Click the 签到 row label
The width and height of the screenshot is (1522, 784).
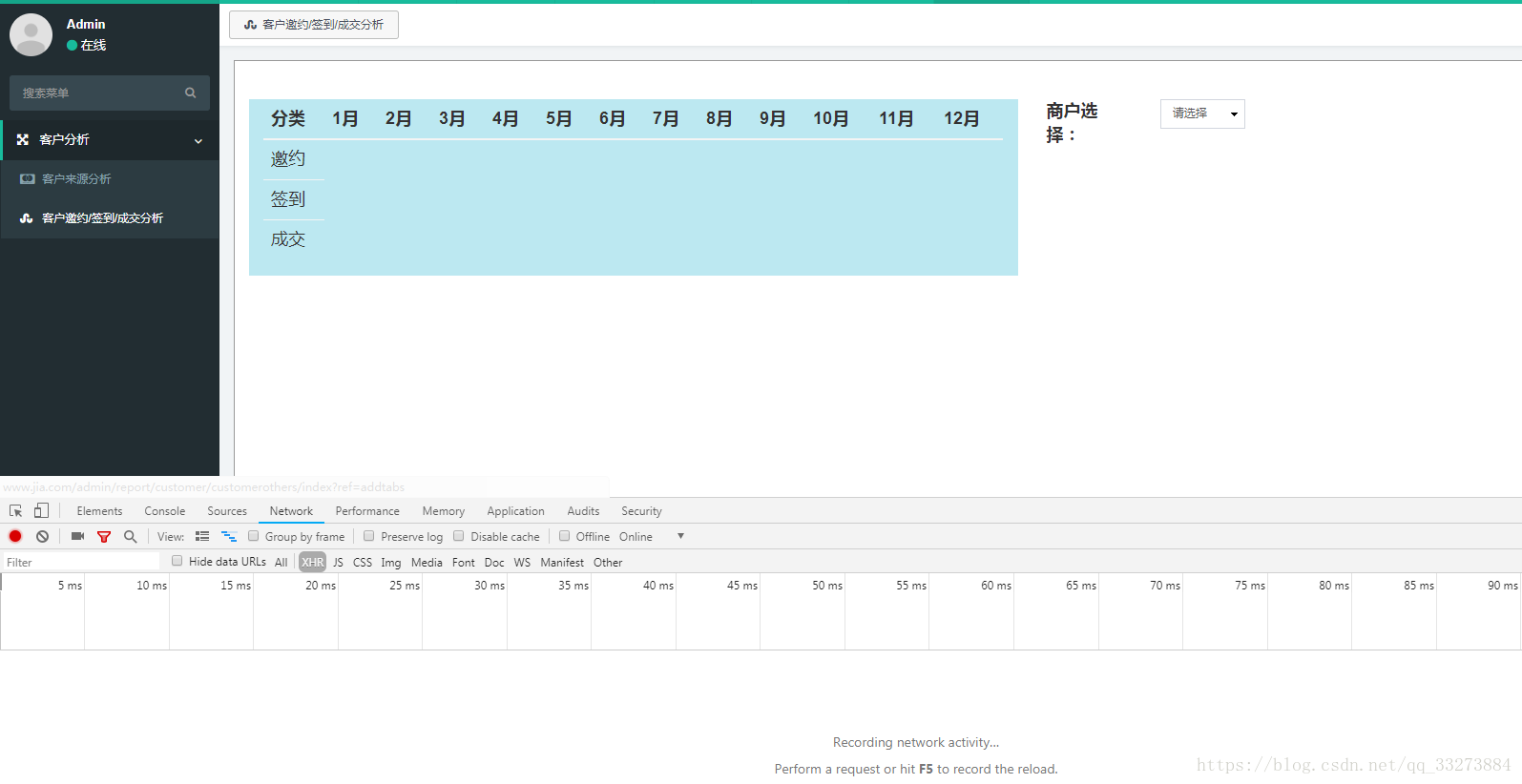[288, 199]
